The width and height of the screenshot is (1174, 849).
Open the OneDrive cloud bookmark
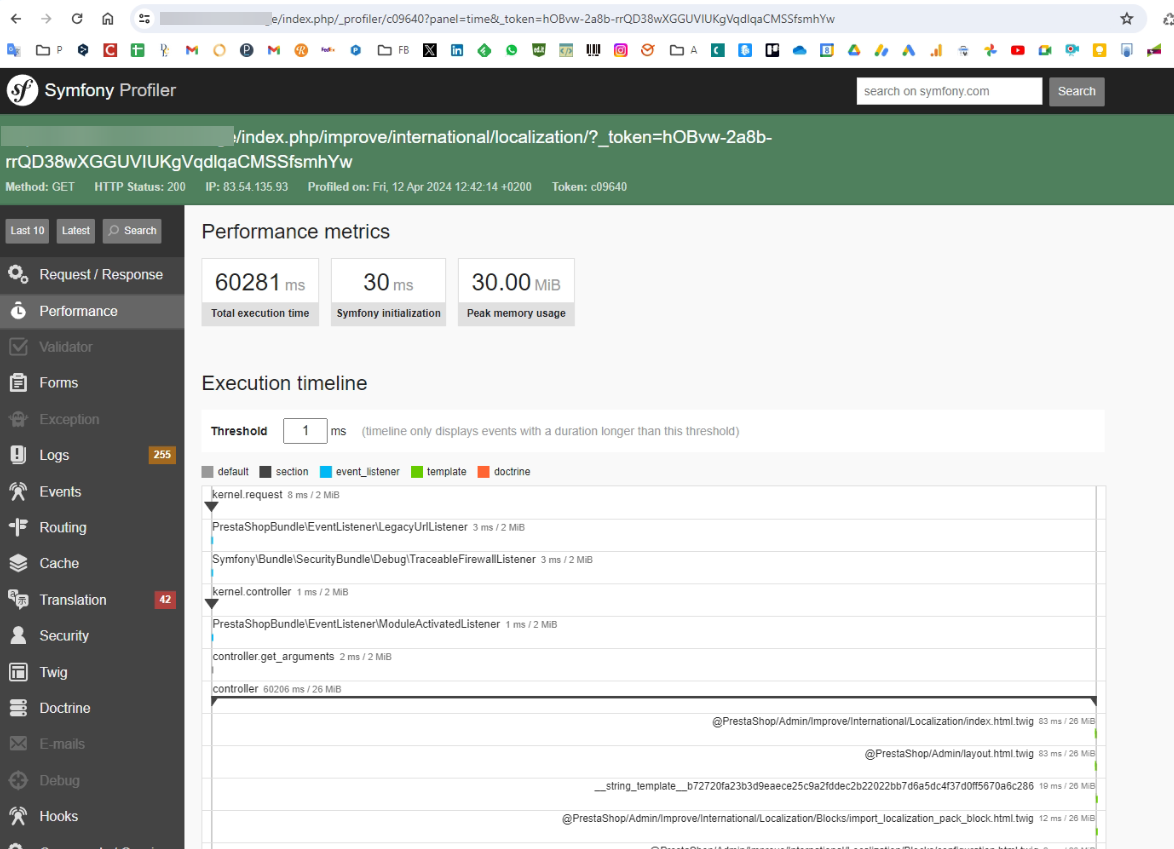[800, 50]
